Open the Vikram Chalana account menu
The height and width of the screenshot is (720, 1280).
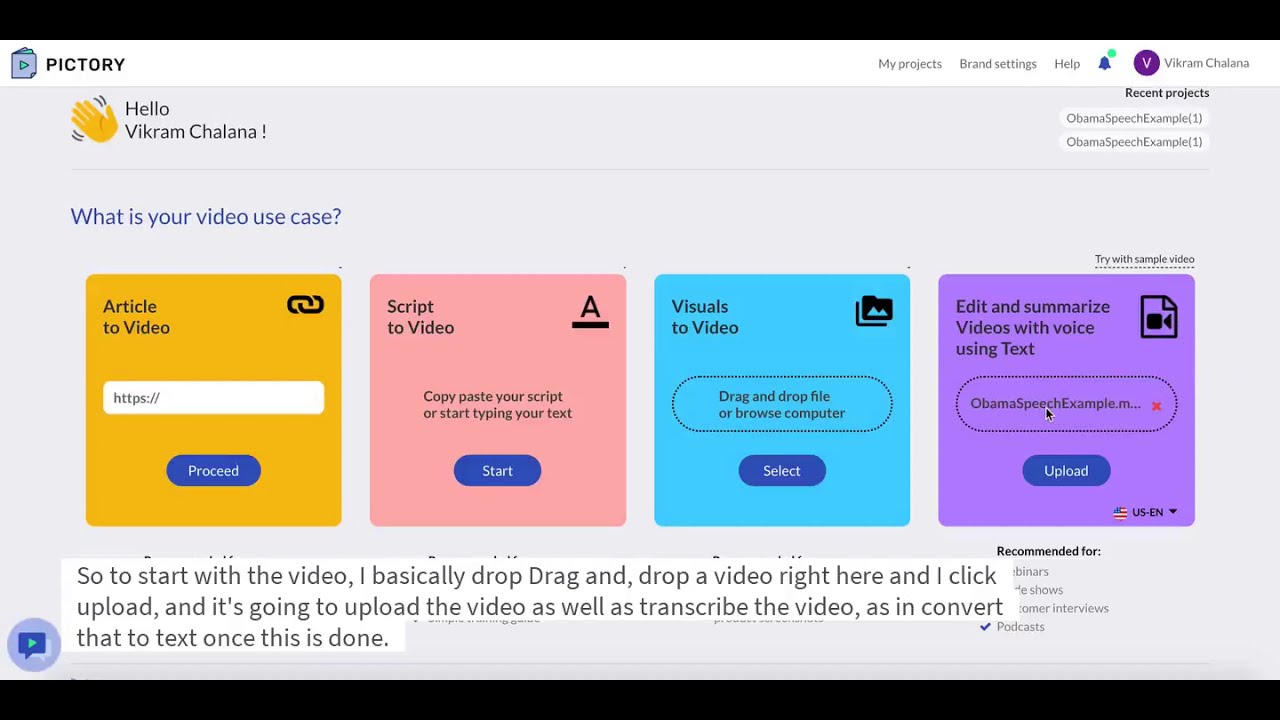(1206, 63)
